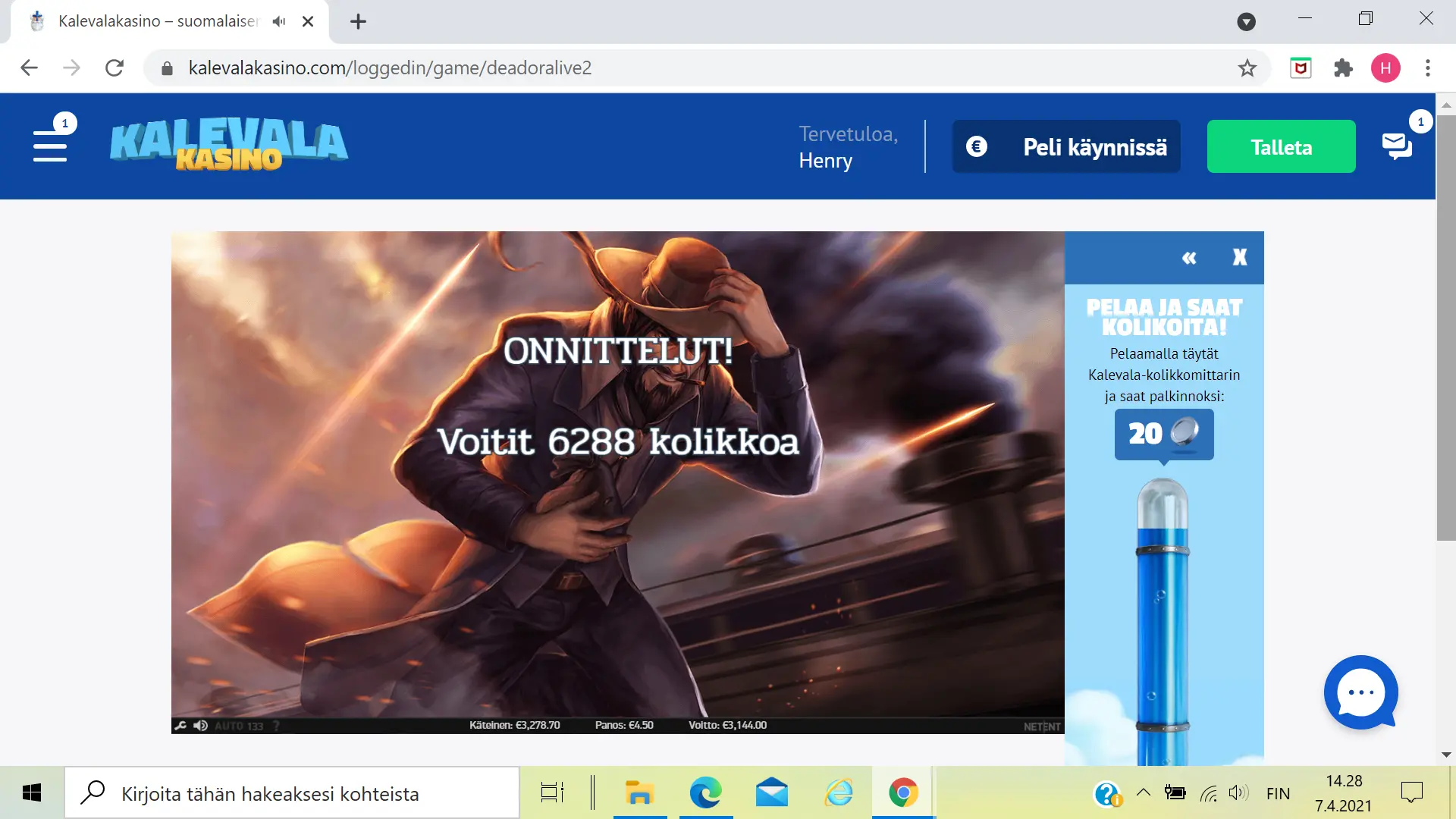The image size is (1456, 819).
Task: Collapse the coin meter side panel
Action: click(1189, 258)
